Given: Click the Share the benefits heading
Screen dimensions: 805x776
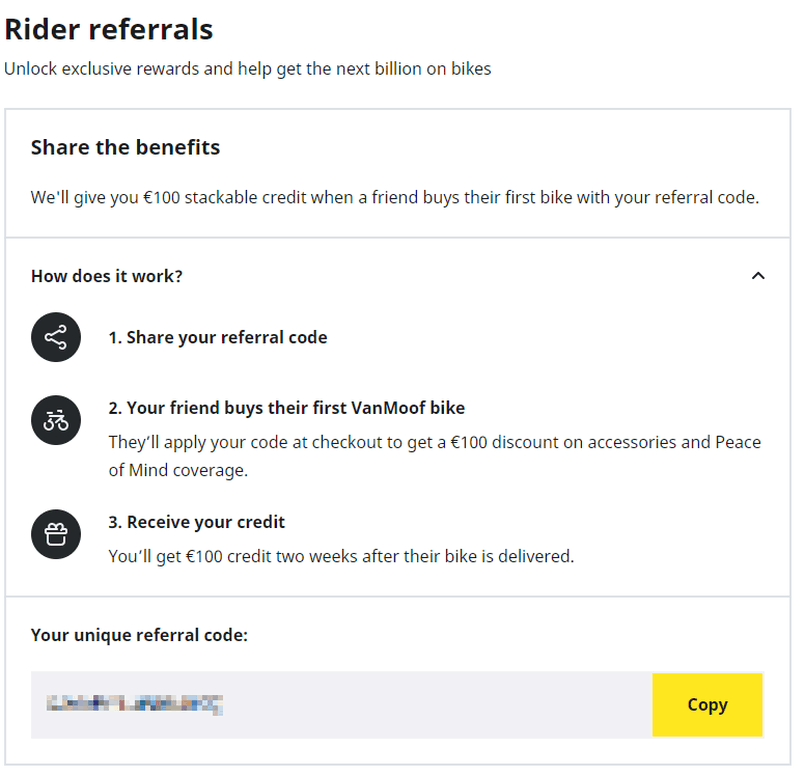Looking at the screenshot, I should tap(125, 147).
